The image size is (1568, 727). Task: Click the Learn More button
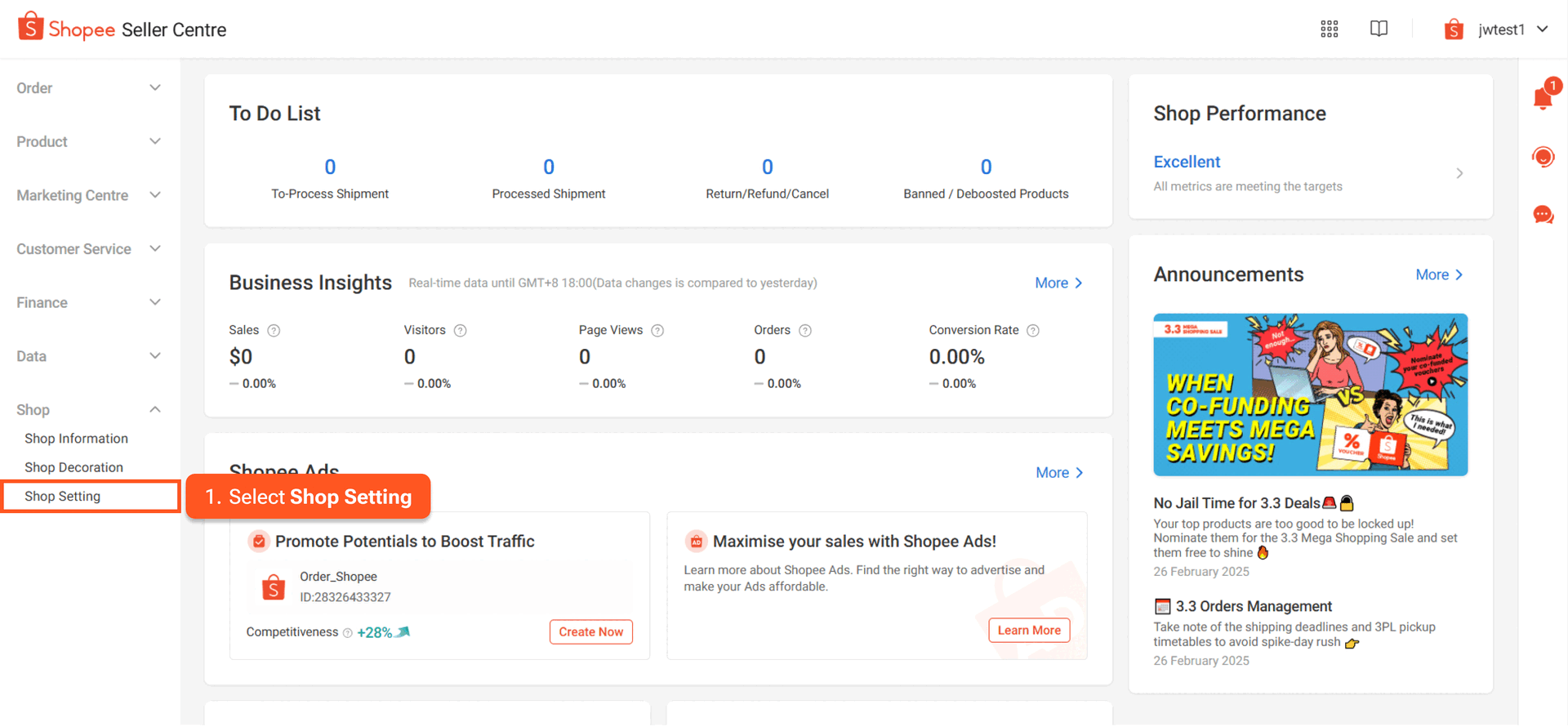click(1029, 631)
